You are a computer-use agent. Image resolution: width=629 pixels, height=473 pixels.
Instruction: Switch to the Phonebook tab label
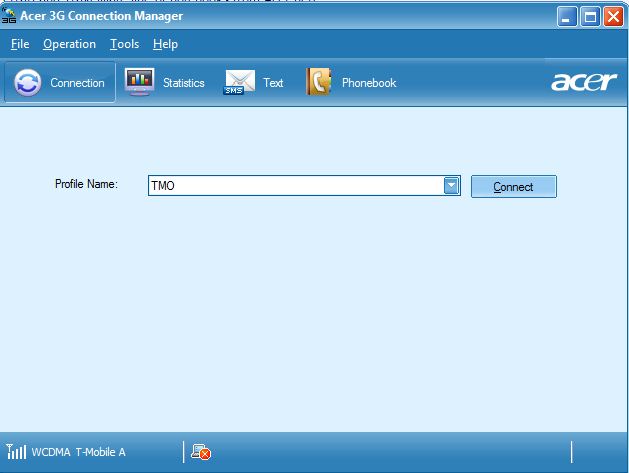(369, 83)
